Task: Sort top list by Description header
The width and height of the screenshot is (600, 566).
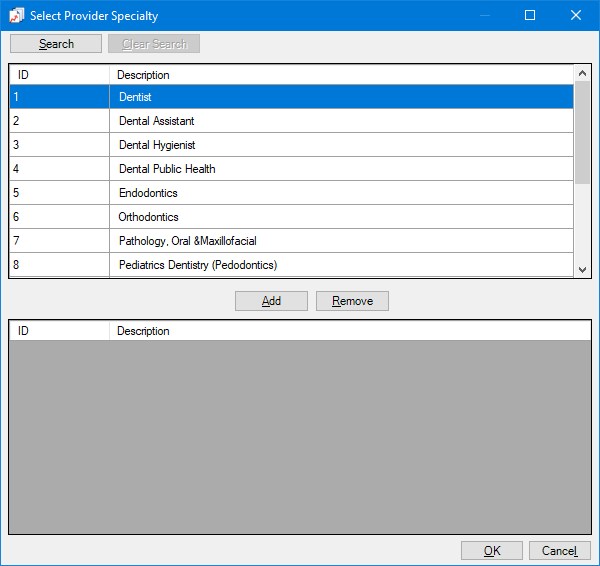Action: (340, 75)
